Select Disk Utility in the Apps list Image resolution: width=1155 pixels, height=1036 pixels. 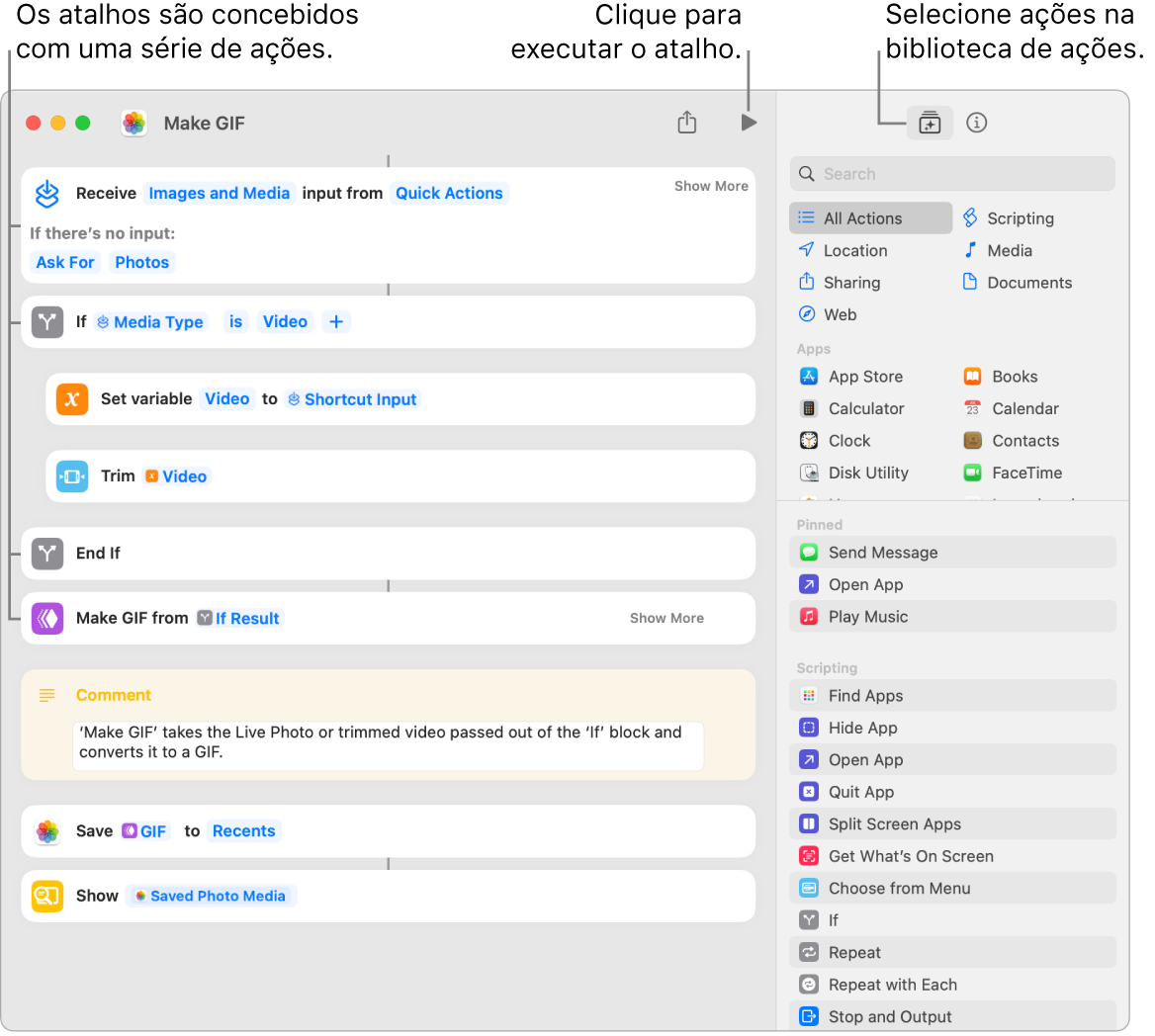(x=854, y=473)
